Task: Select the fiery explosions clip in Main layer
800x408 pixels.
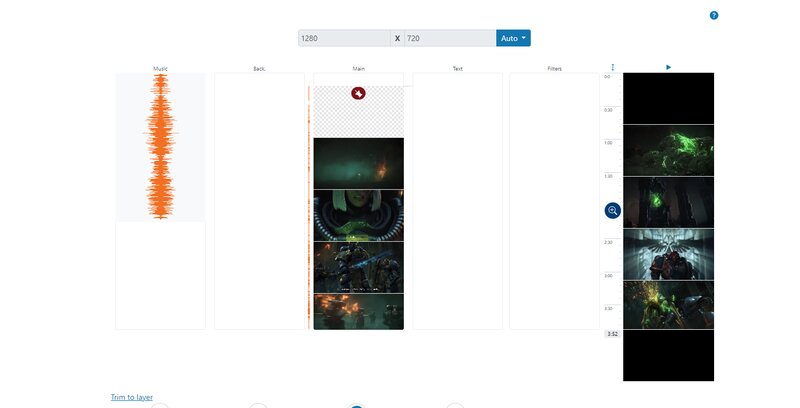Action: coord(358,312)
